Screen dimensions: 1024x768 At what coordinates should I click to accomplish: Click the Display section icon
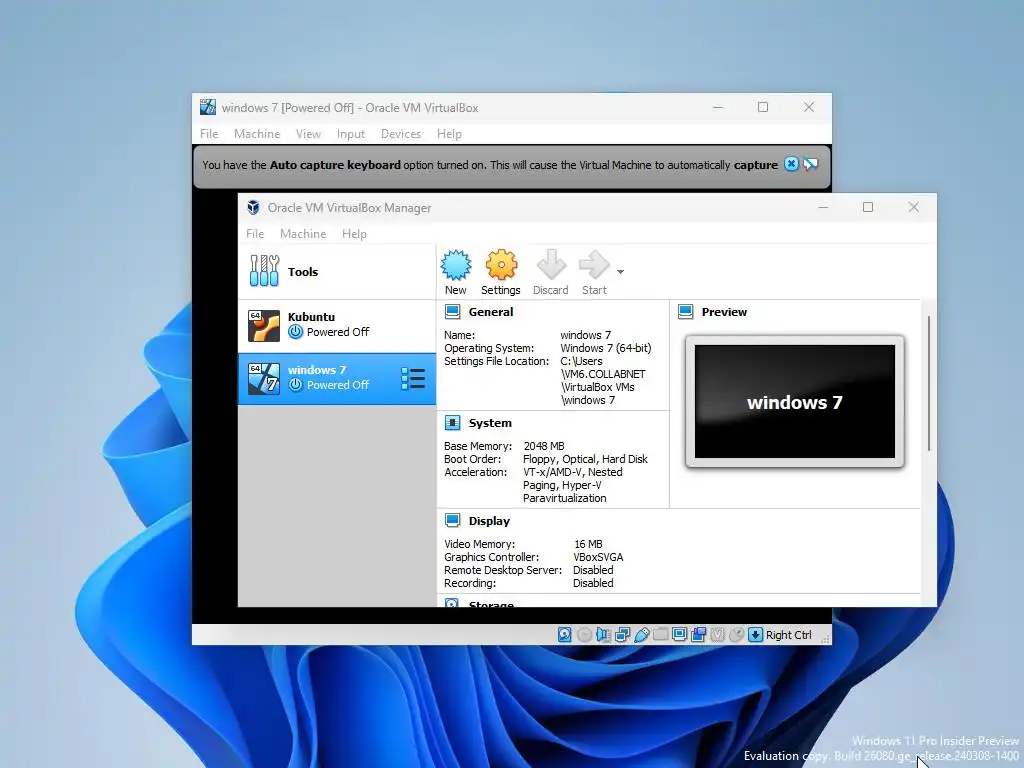tap(453, 520)
